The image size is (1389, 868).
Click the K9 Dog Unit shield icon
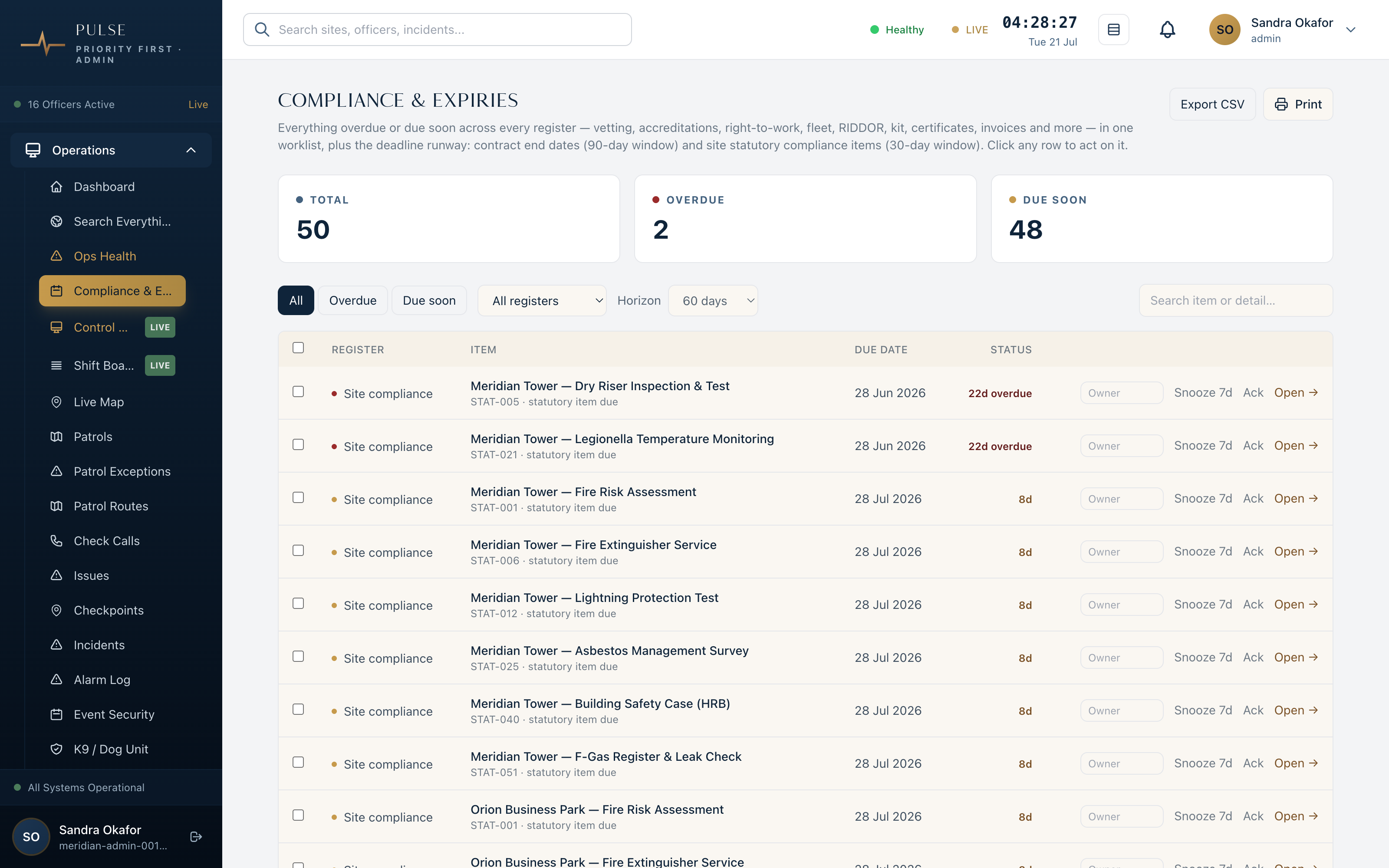pyautogui.click(x=56, y=749)
